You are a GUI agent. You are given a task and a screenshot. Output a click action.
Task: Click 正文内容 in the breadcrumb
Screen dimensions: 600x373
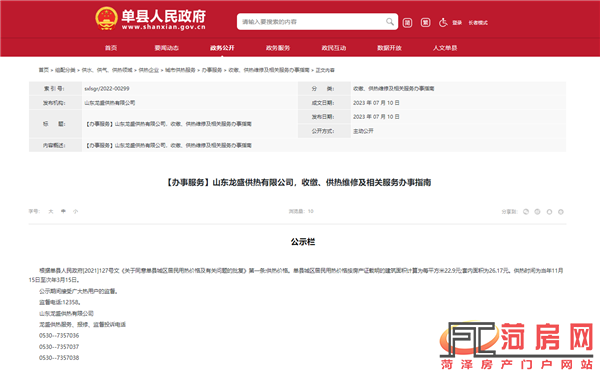325,70
